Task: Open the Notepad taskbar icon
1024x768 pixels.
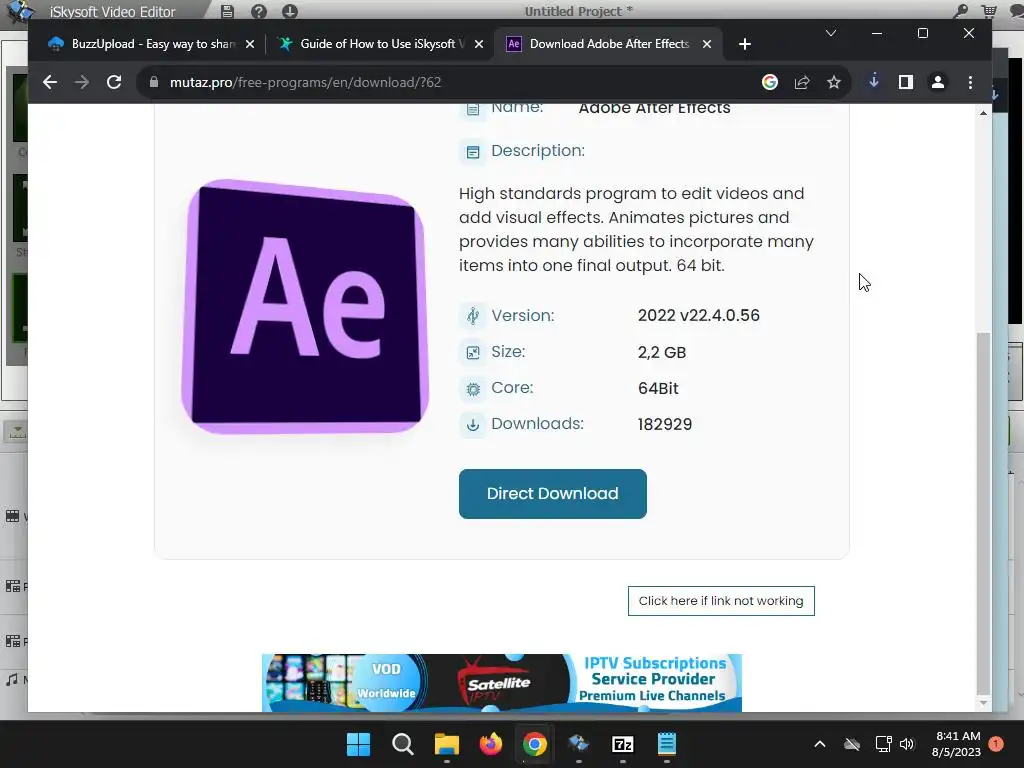Action: point(667,744)
